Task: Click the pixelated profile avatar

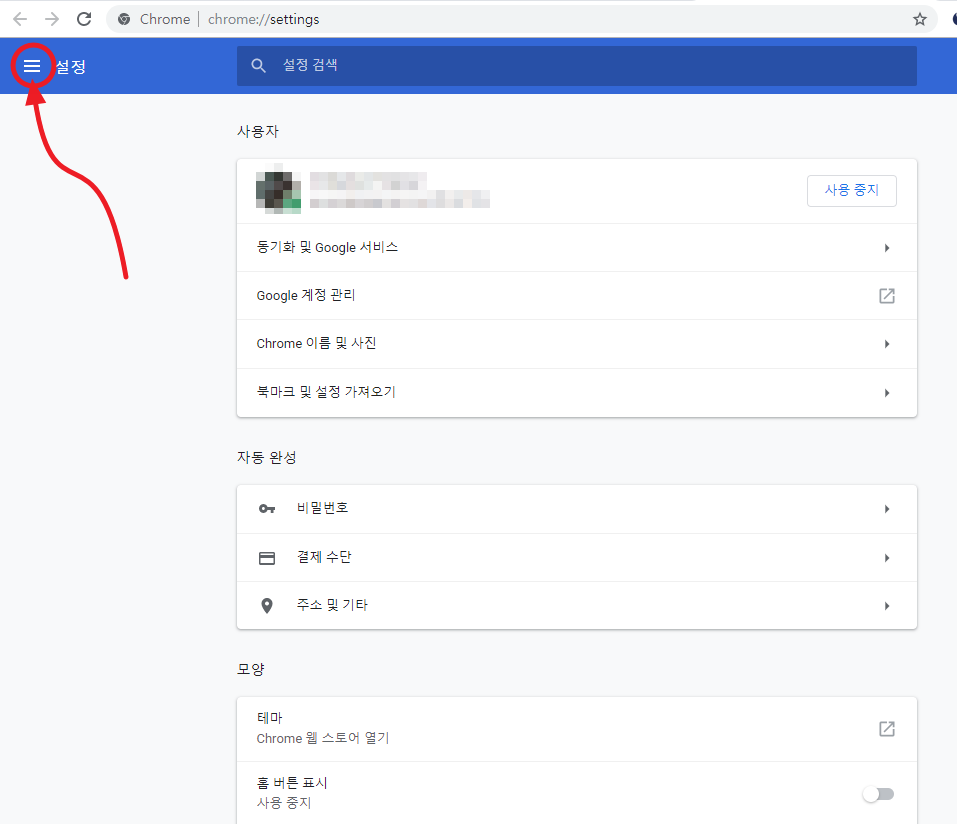Action: (278, 191)
